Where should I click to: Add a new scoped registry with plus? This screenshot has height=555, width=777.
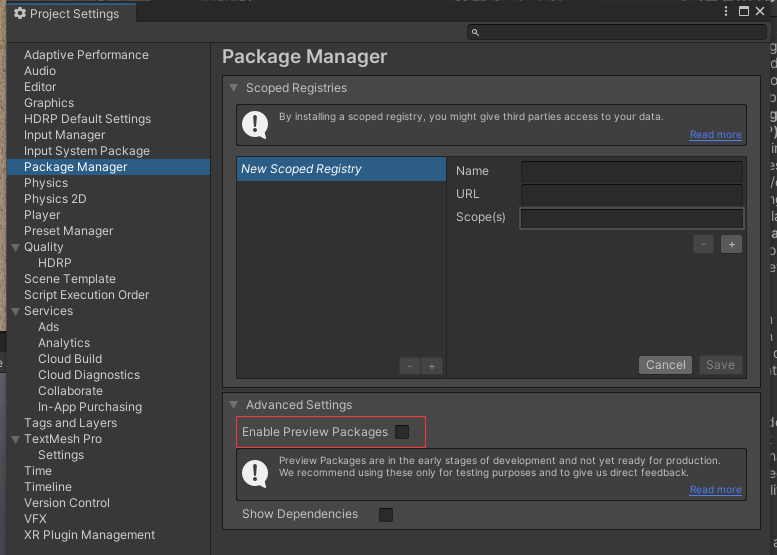point(432,366)
